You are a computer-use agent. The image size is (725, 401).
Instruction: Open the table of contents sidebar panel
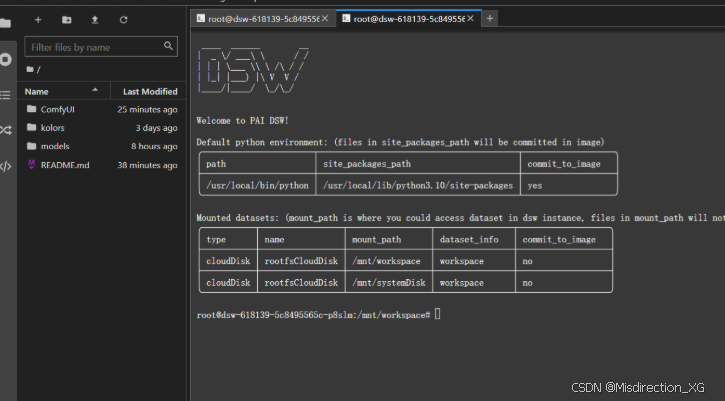[x=5, y=95]
